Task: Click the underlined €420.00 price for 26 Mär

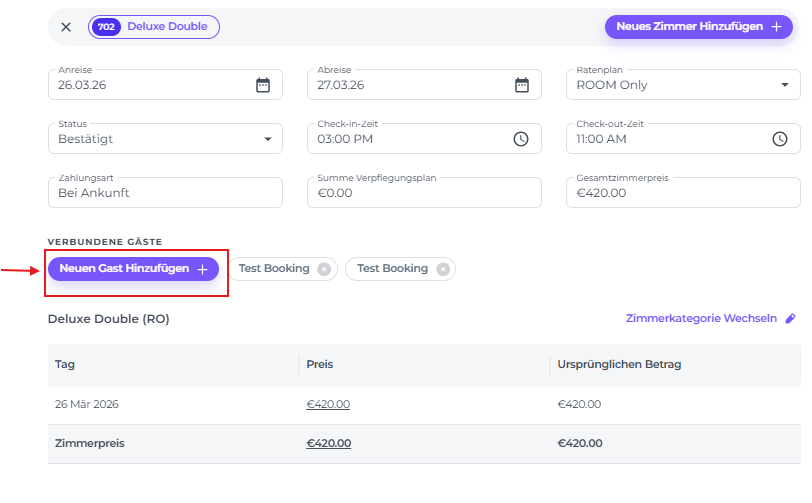Action: (328, 405)
